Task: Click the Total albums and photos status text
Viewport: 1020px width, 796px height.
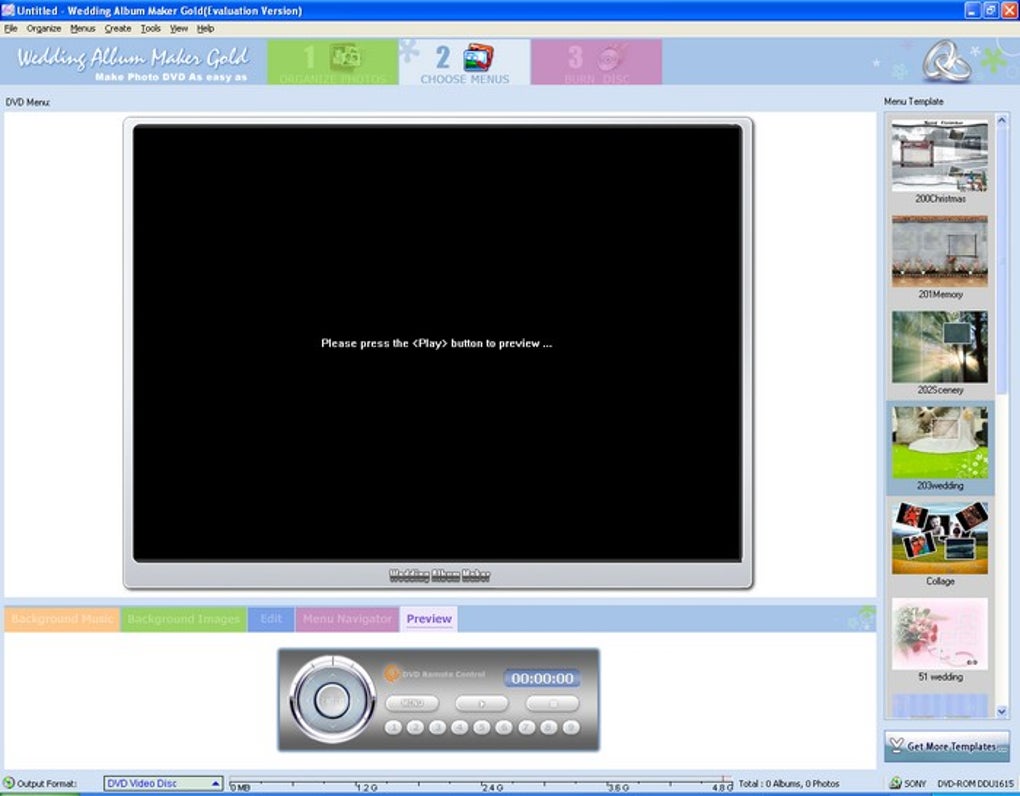Action: 788,784
